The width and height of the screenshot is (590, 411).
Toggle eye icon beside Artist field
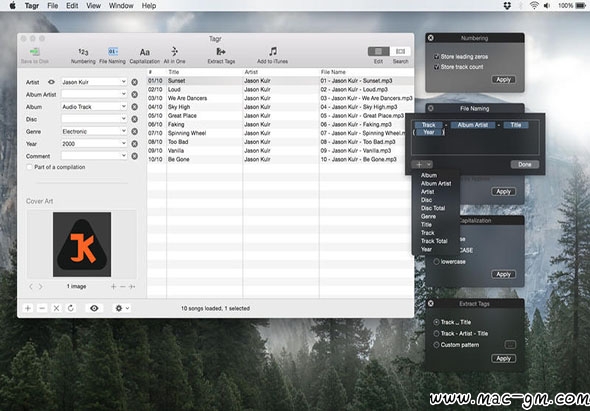tap(52, 82)
